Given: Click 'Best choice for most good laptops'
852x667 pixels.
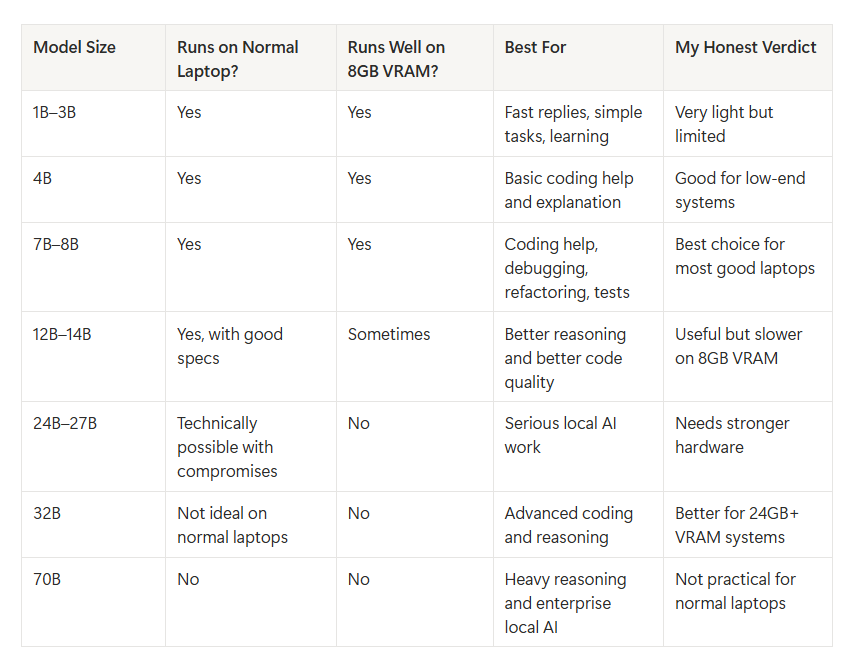Looking at the screenshot, I should tap(745, 256).
